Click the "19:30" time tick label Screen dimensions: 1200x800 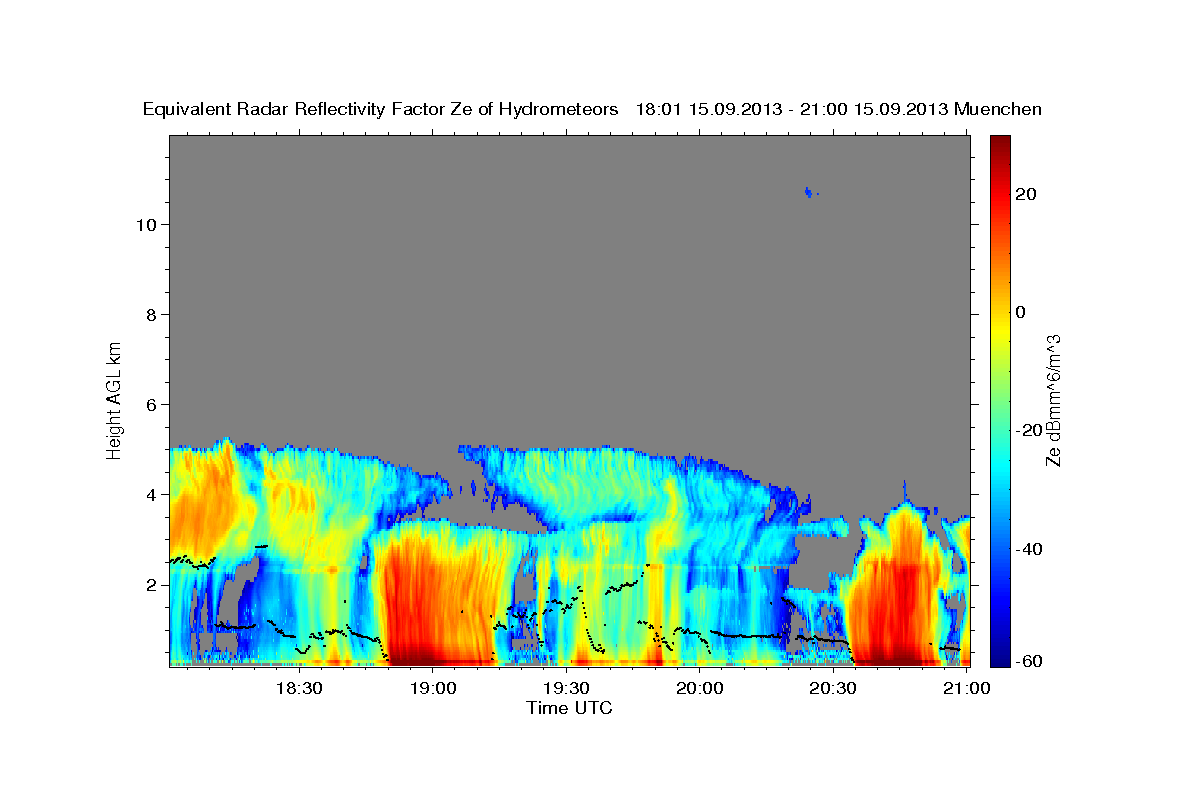tap(566, 688)
